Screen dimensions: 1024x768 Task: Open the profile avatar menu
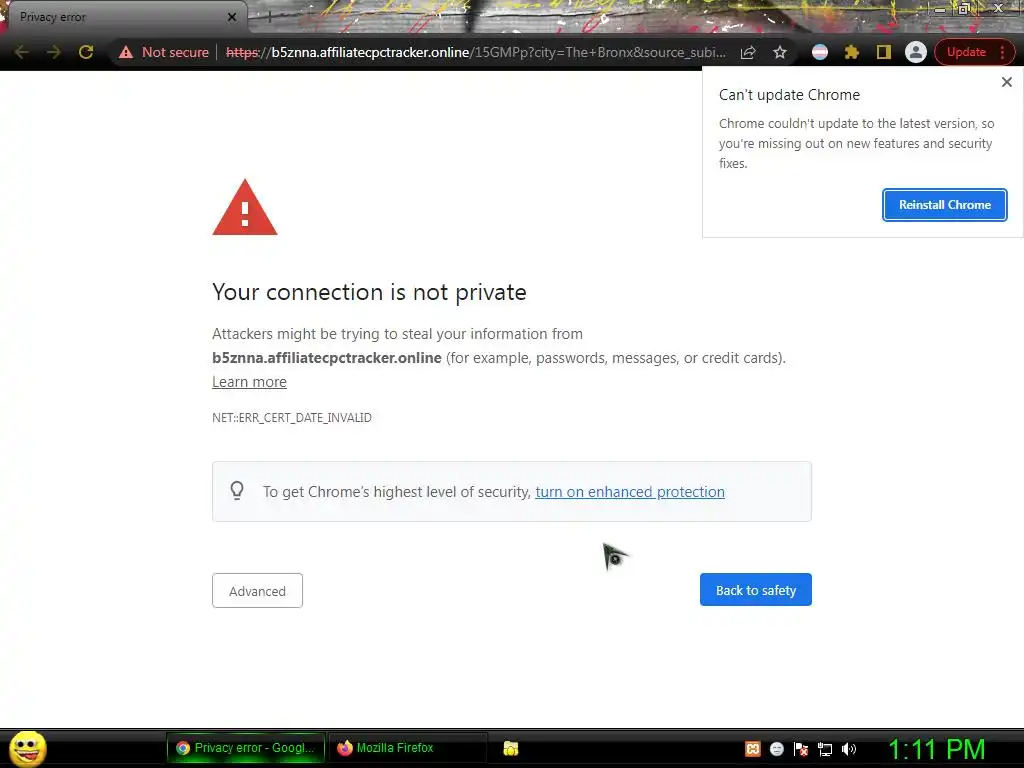click(x=916, y=52)
